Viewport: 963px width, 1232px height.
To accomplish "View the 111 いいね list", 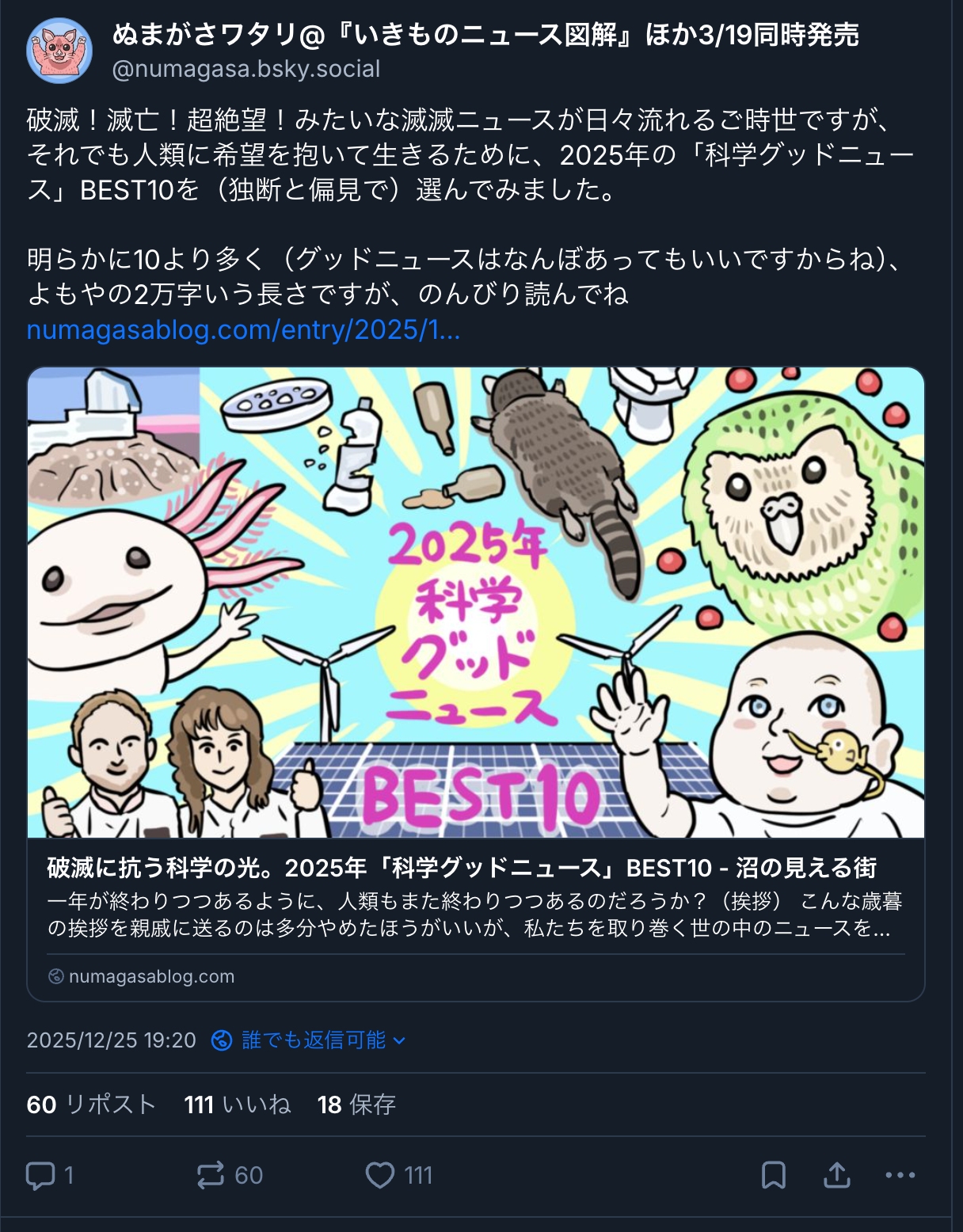I will (238, 1104).
